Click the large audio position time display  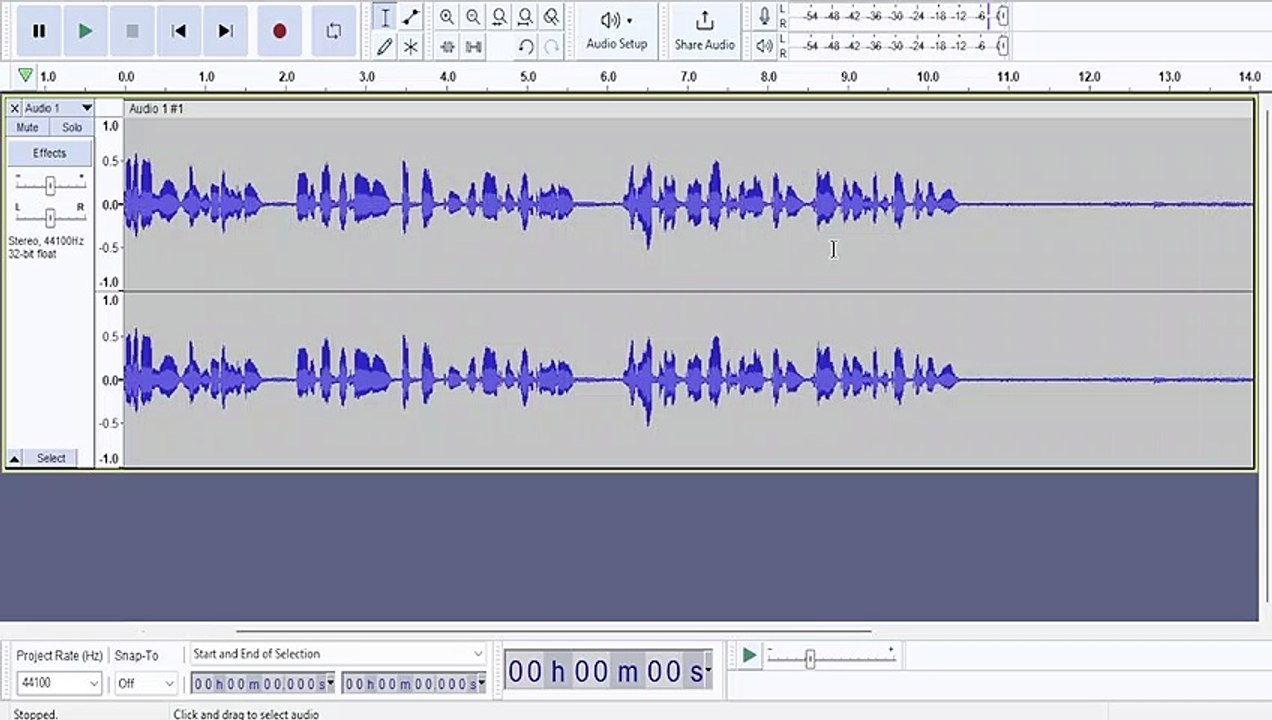tap(604, 672)
